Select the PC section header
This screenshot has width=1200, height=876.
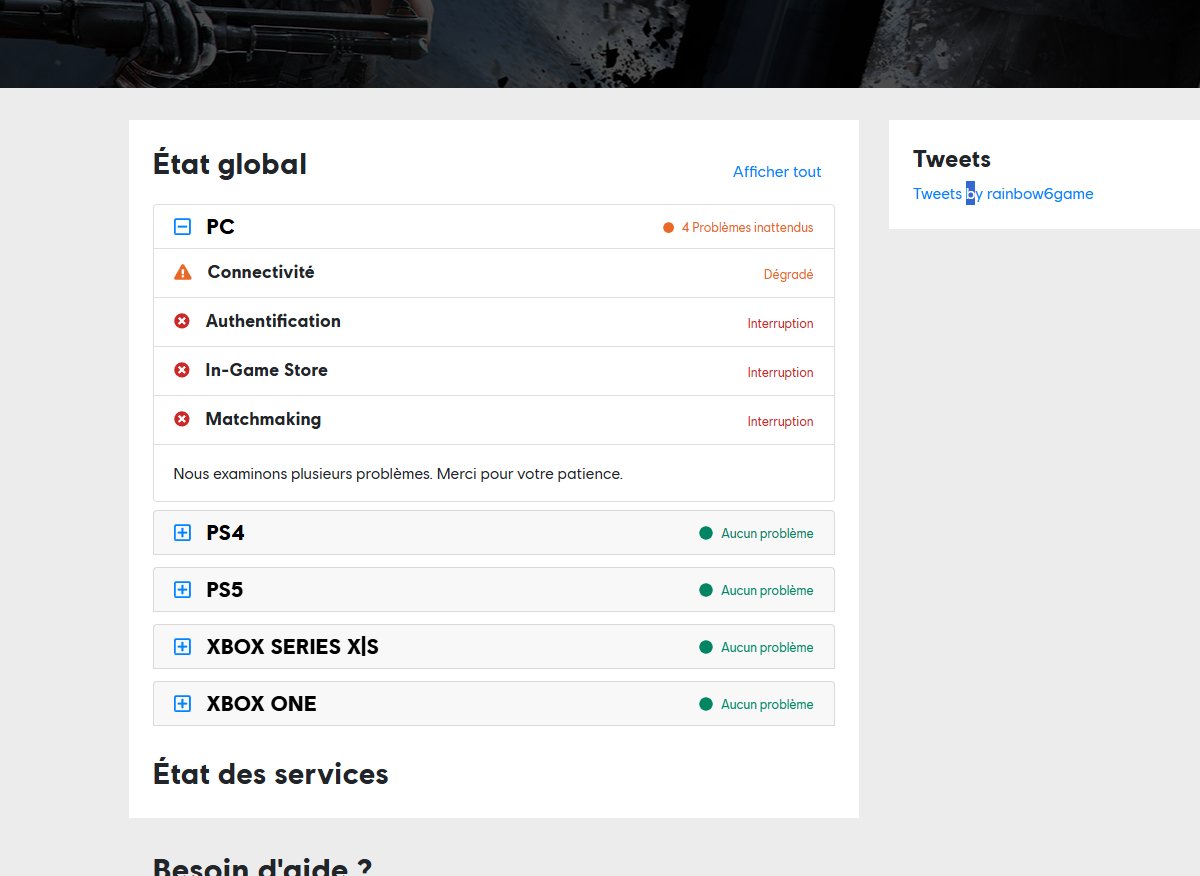click(222, 226)
